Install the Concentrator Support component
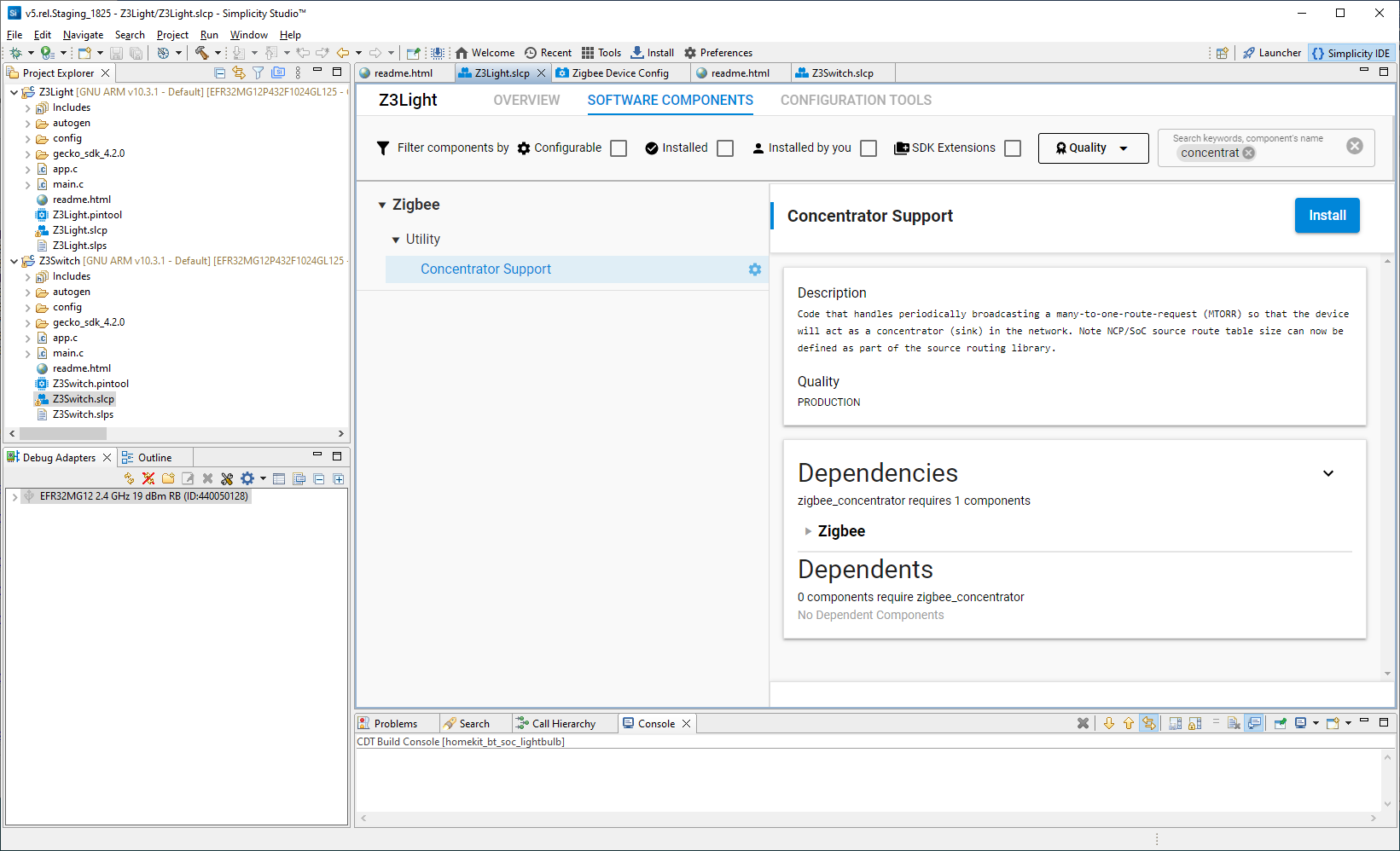 point(1327,216)
